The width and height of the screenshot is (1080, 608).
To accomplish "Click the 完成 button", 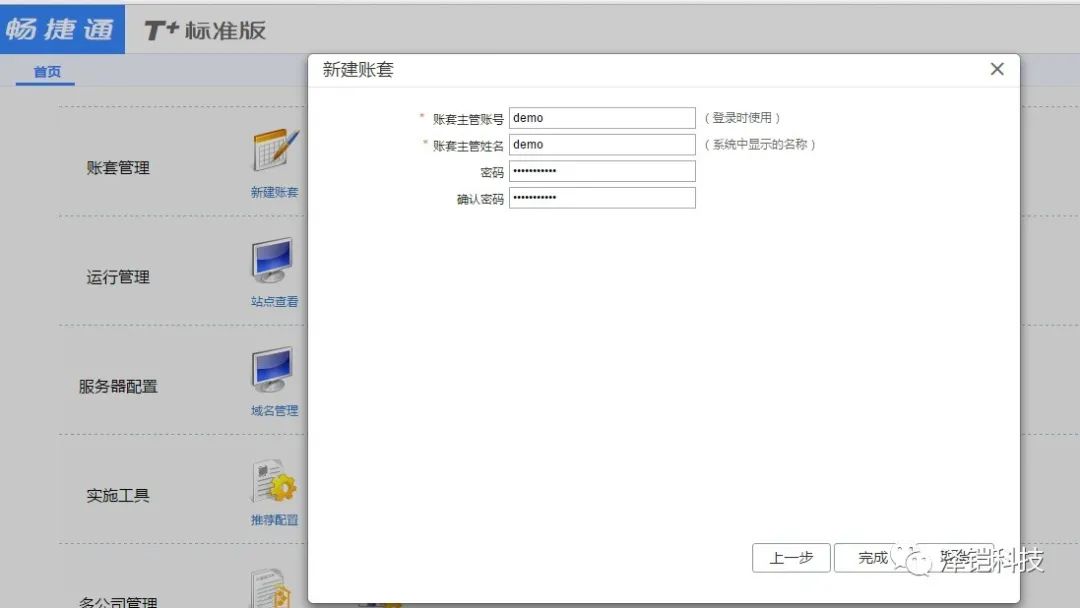I will 873,558.
